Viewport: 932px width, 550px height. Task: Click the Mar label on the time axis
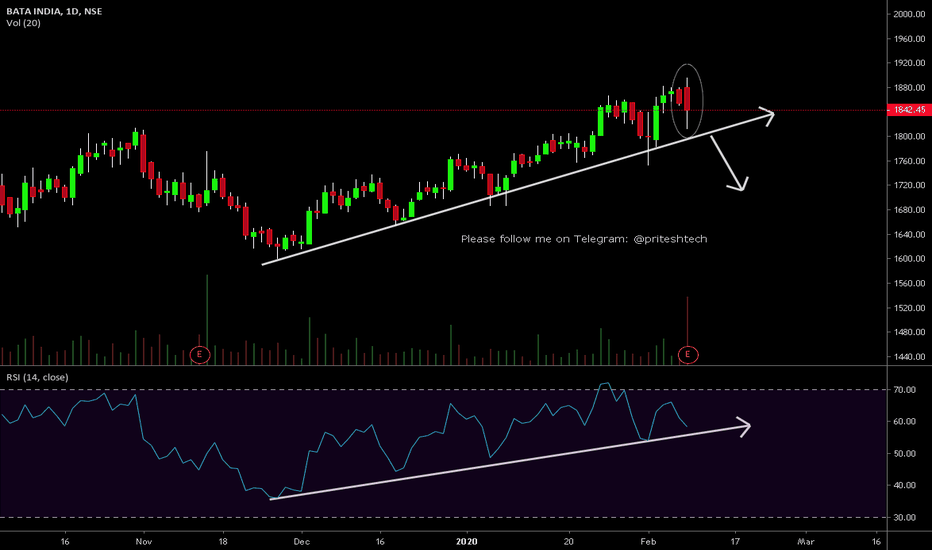805,542
